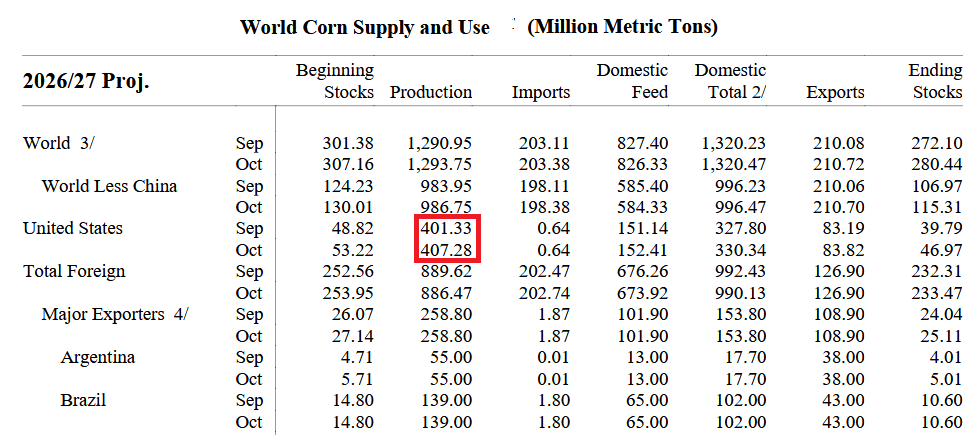Click Total Foreign Oct domestic total 990.13

pyautogui.click(x=740, y=293)
